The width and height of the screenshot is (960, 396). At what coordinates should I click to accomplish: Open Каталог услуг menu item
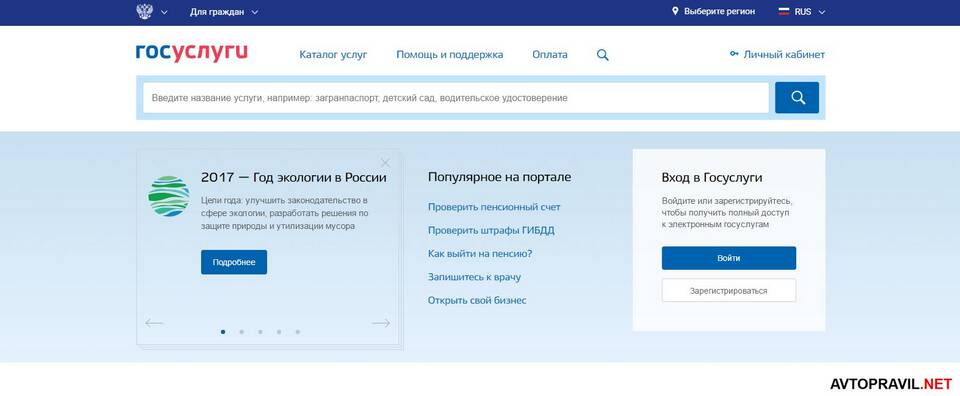(333, 54)
